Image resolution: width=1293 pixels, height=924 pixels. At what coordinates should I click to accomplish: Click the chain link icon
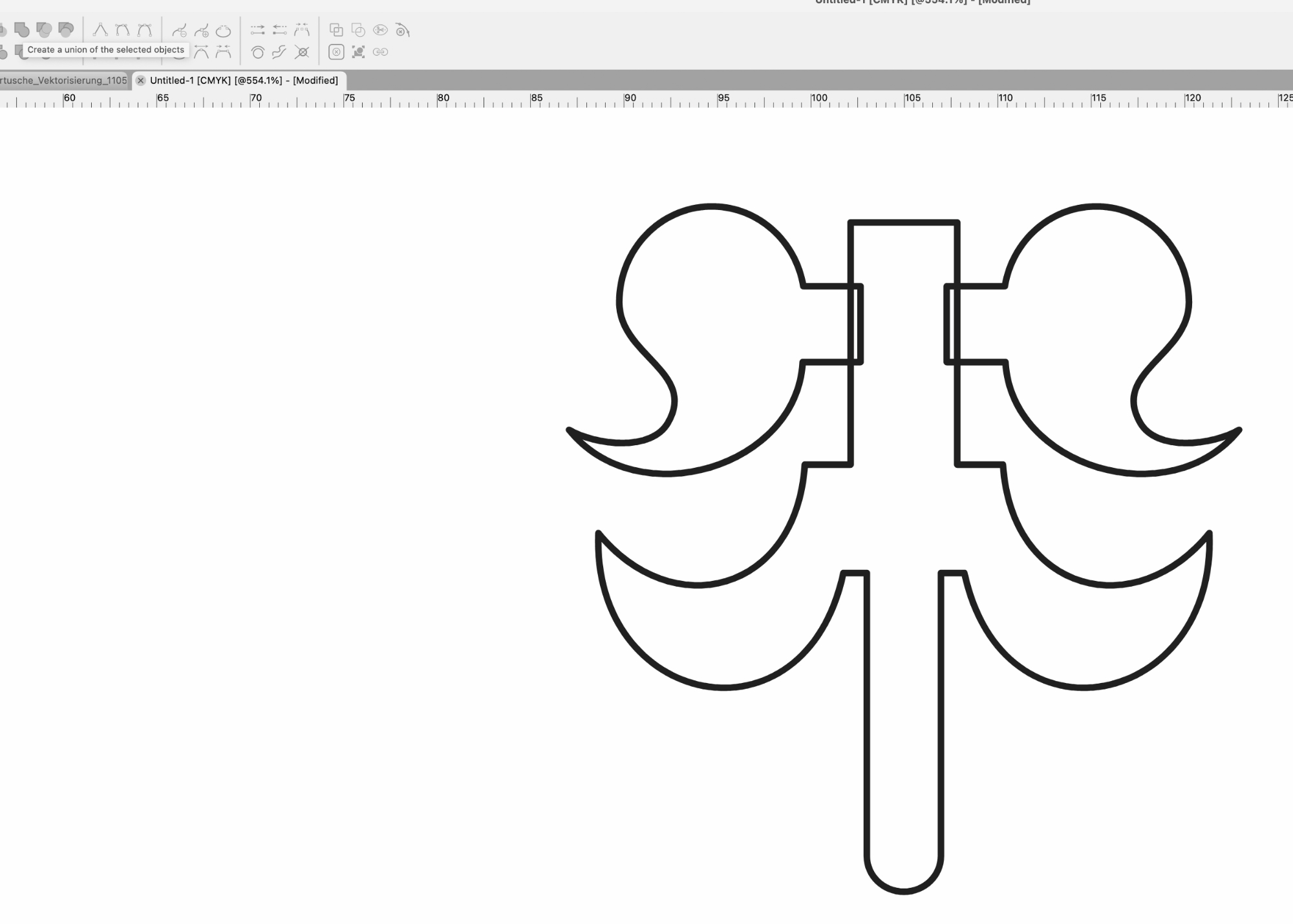pyautogui.click(x=380, y=52)
